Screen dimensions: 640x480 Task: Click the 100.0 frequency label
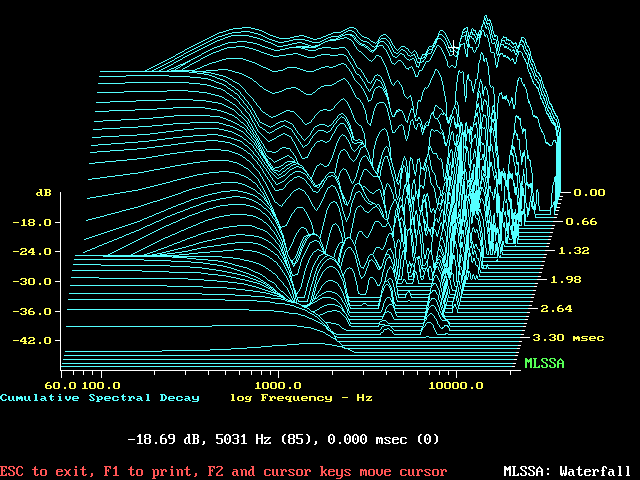[101, 385]
